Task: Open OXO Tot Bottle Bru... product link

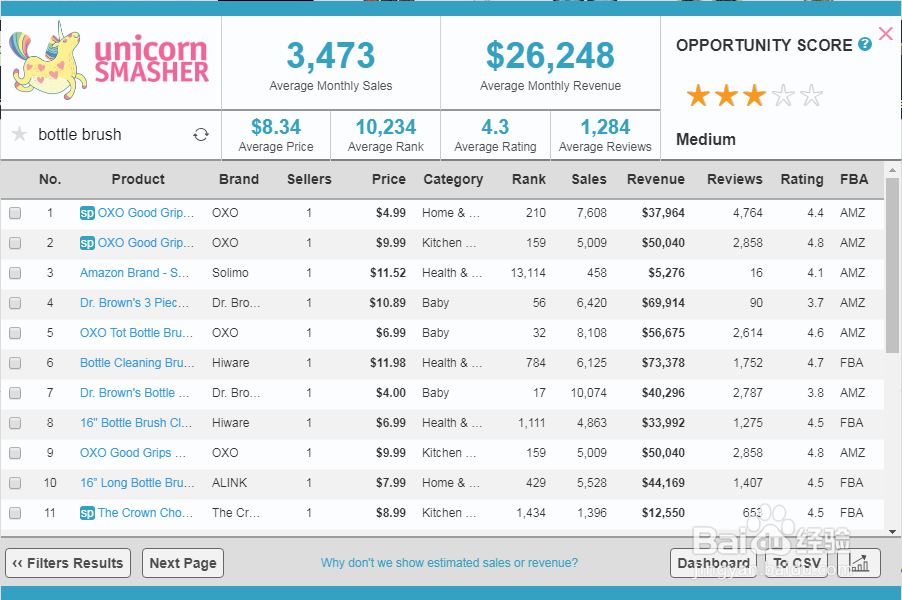Action: (136, 333)
